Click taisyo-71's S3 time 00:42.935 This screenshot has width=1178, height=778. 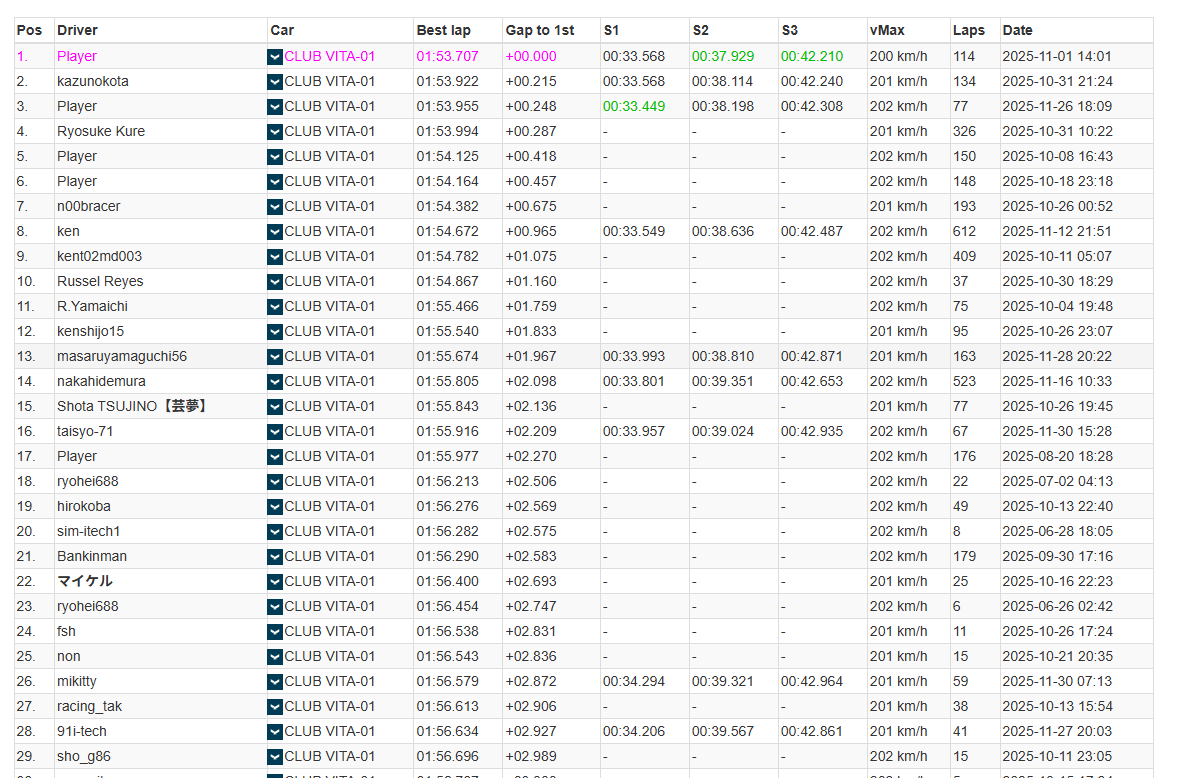(811, 432)
